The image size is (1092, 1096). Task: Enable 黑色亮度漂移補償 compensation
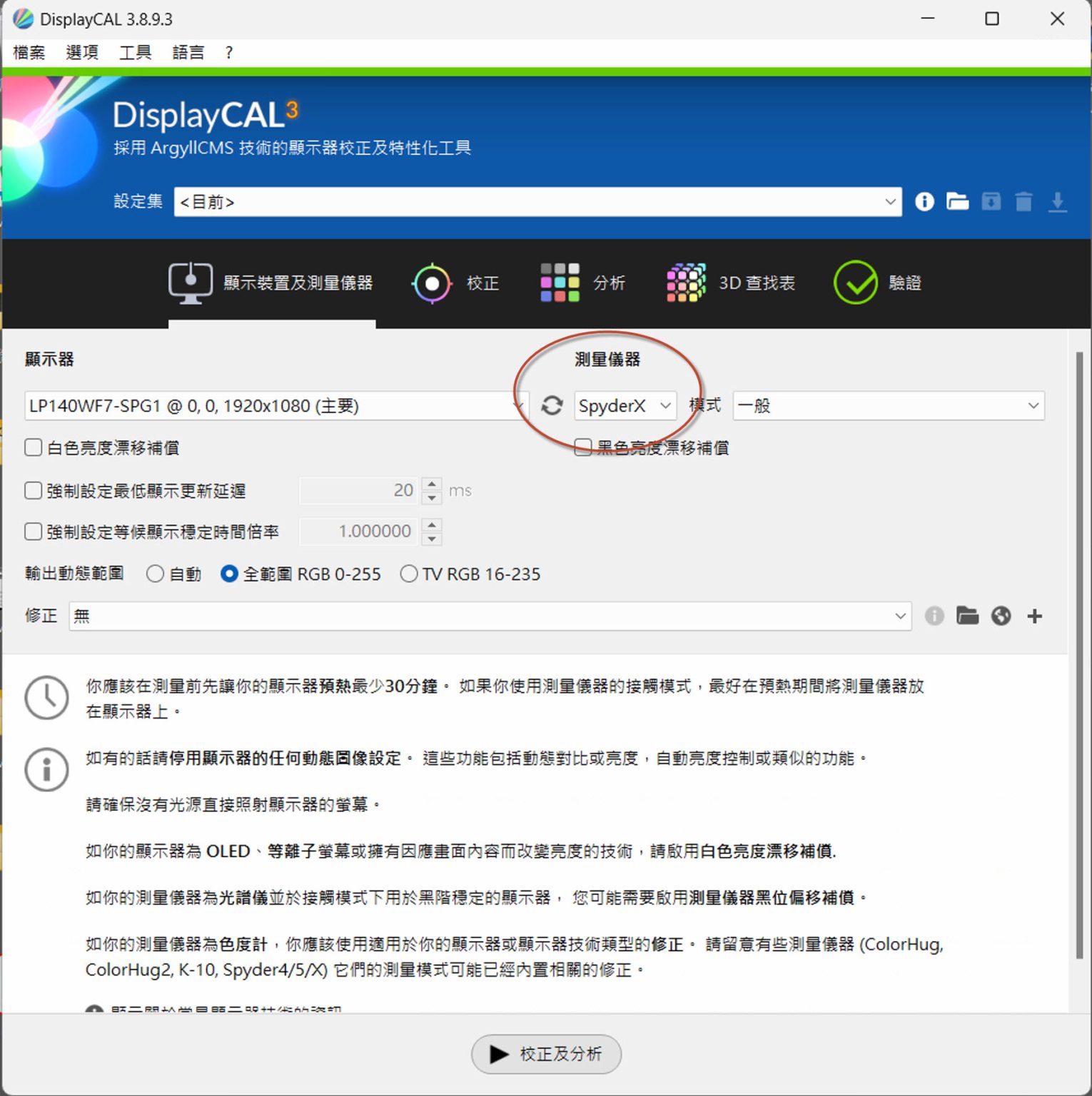pyautogui.click(x=582, y=447)
